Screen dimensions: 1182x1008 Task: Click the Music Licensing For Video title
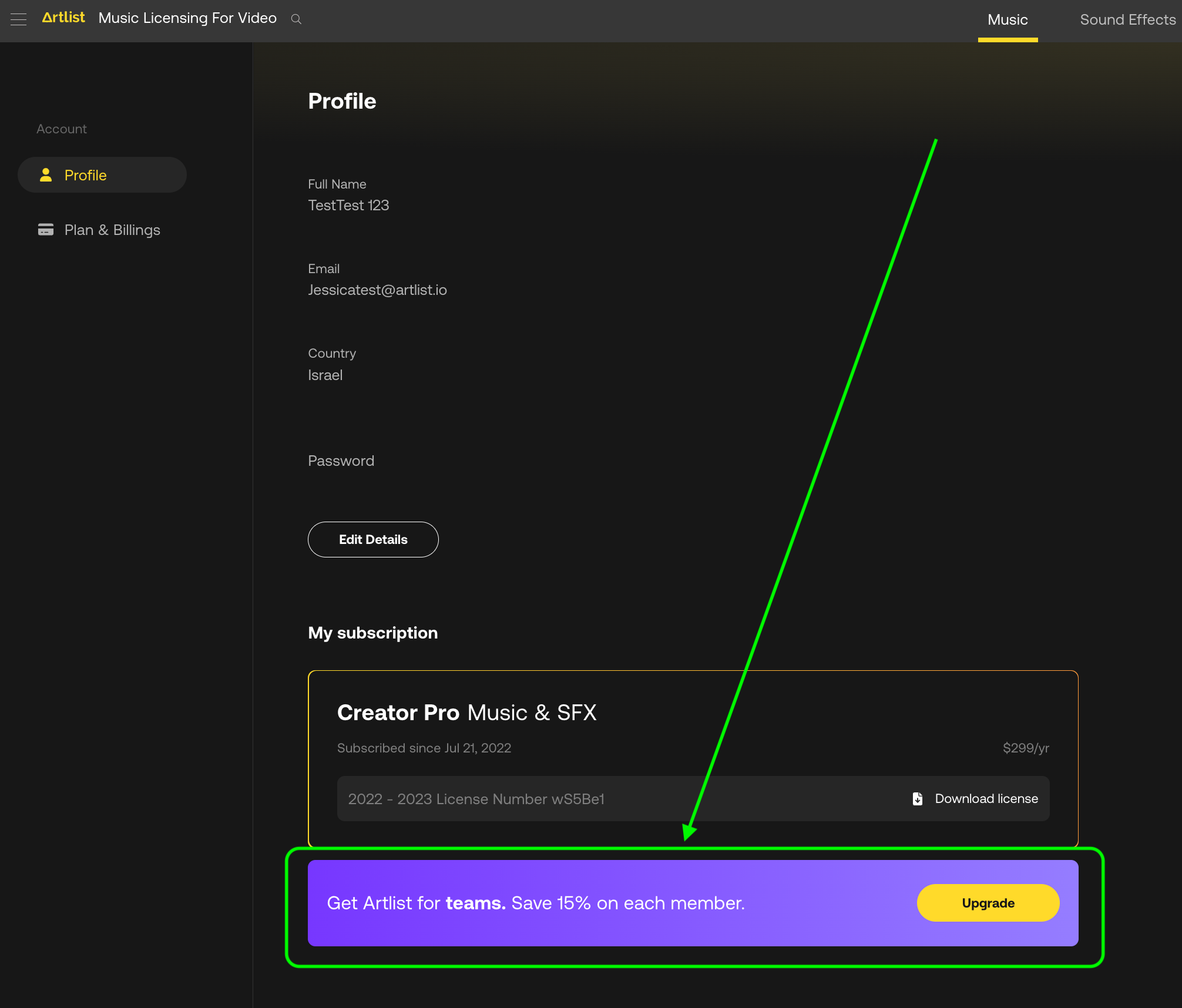coord(187,18)
